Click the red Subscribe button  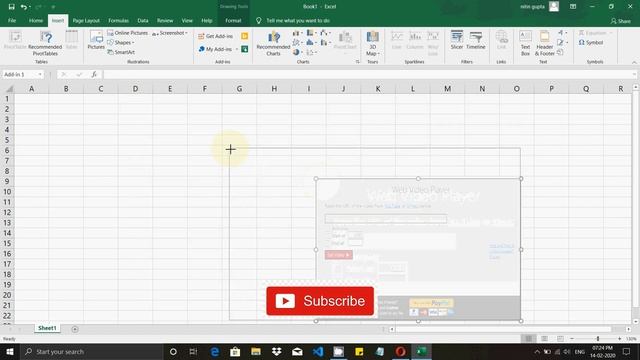(320, 301)
